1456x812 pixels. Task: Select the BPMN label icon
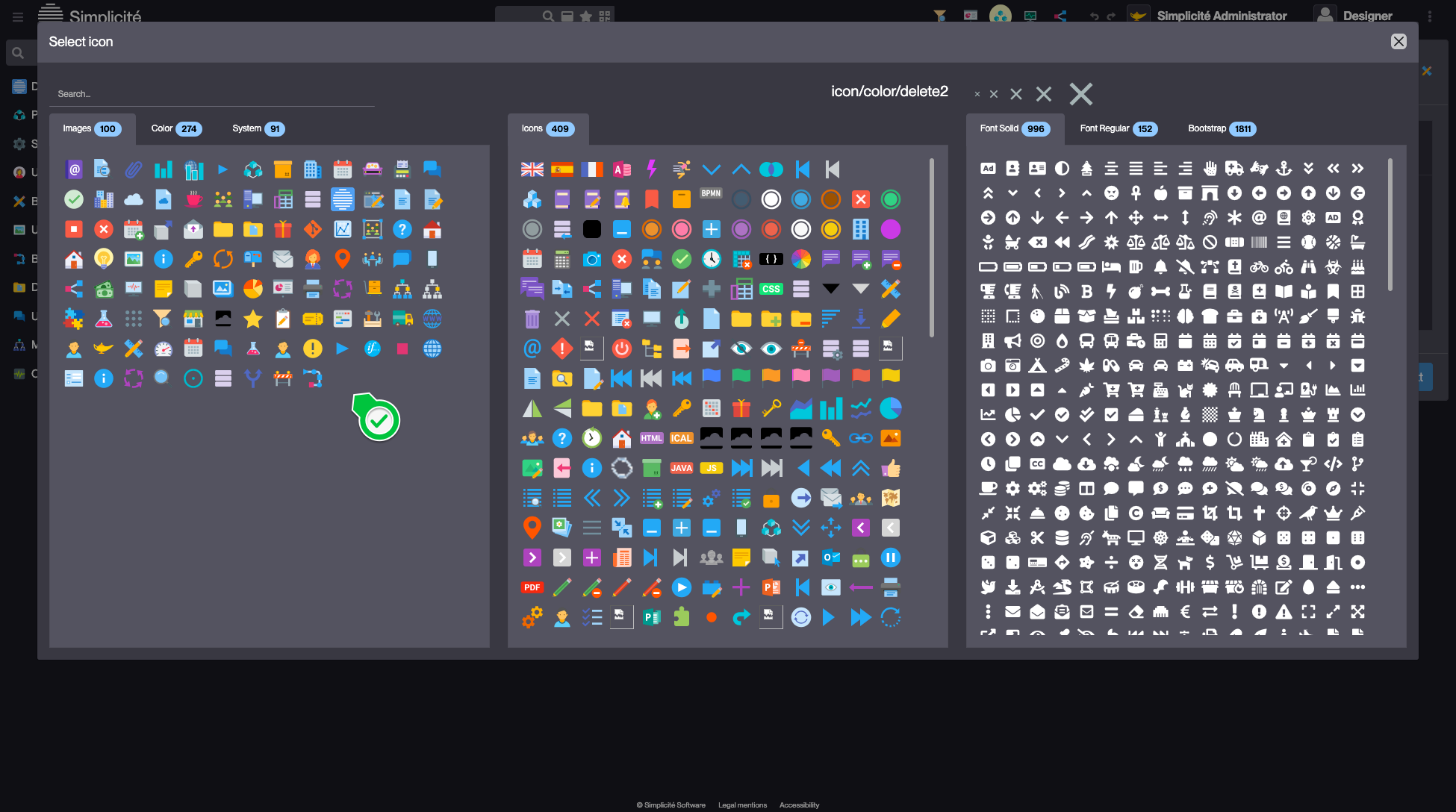coord(712,193)
